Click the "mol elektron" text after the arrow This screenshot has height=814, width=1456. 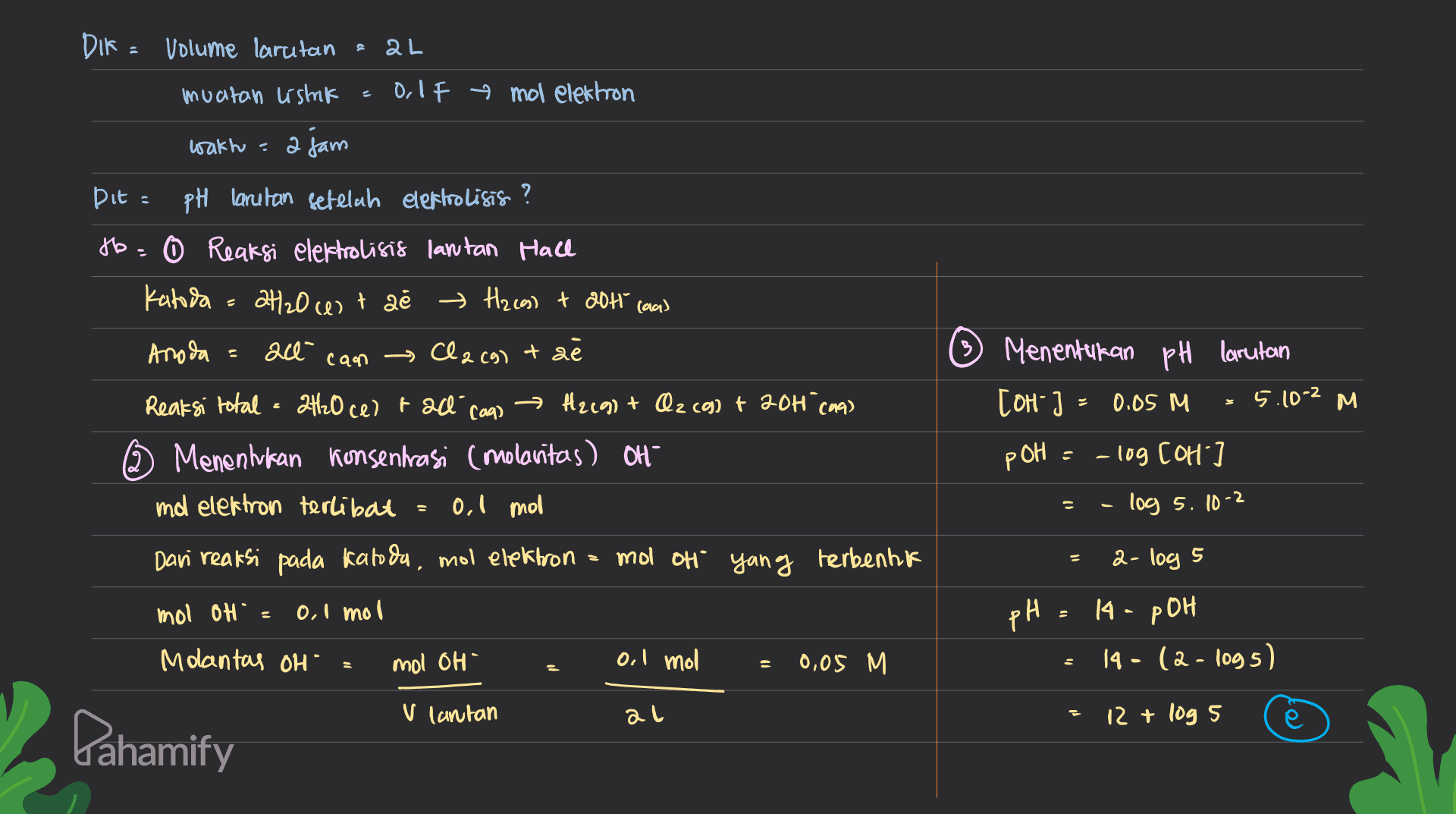point(573,93)
